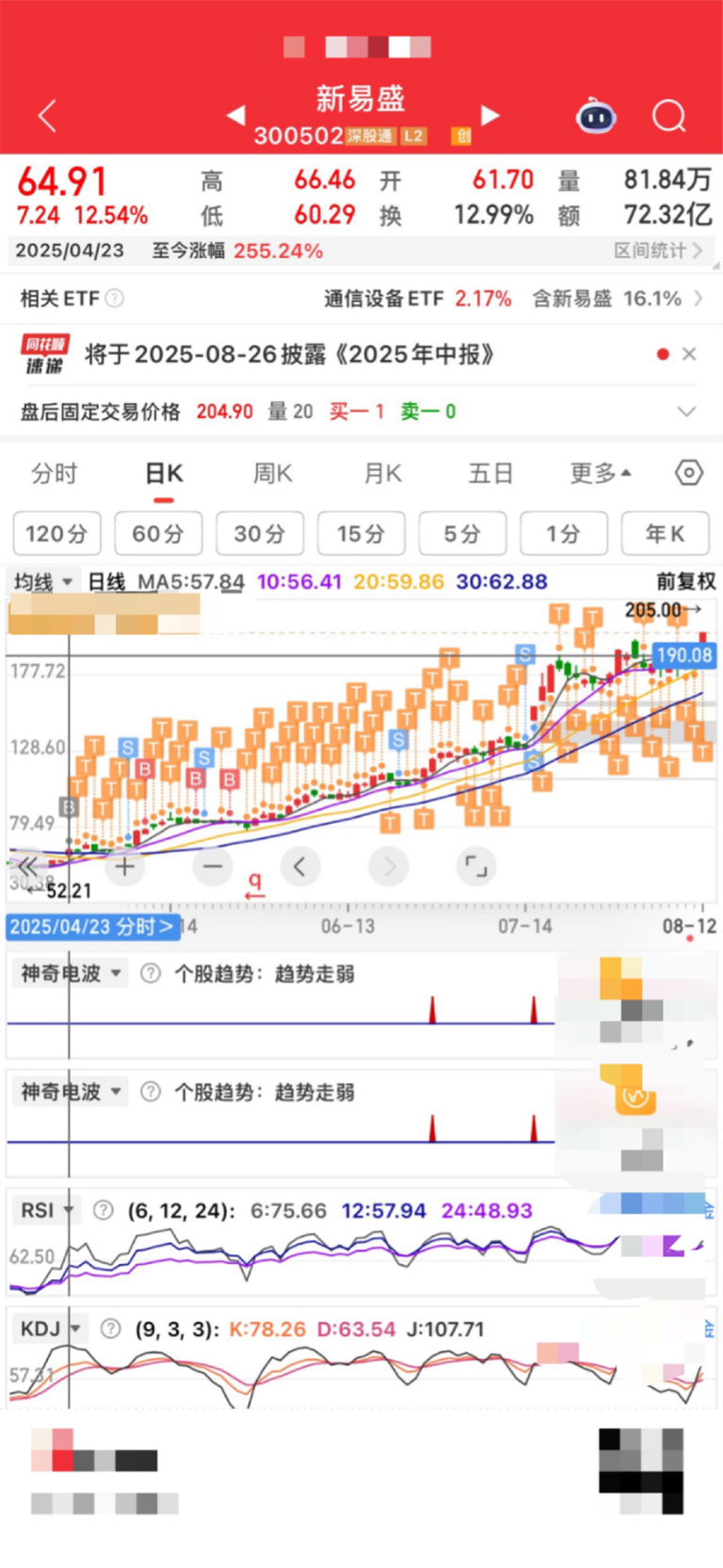This screenshot has width=723, height=1568.
Task: Switch to previous stock with left triangle
Action: pos(236,115)
